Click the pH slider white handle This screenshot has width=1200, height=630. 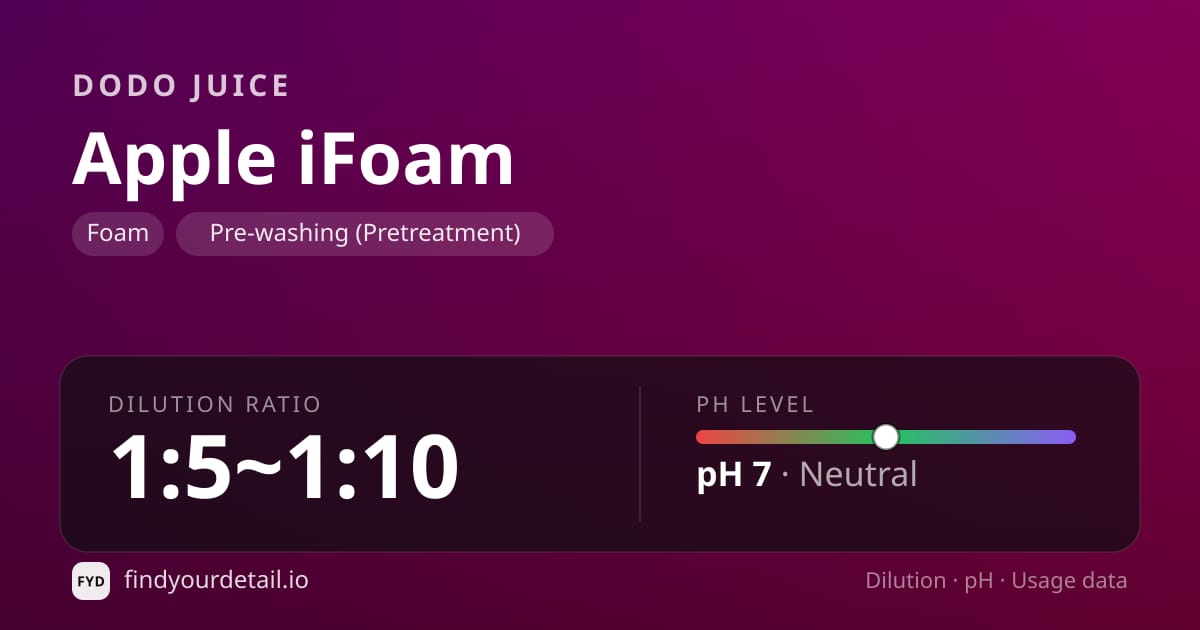[x=886, y=437]
